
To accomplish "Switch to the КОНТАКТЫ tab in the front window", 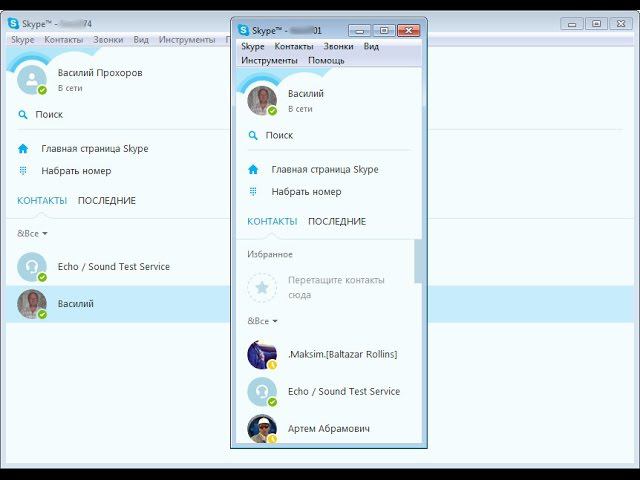I will [272, 222].
